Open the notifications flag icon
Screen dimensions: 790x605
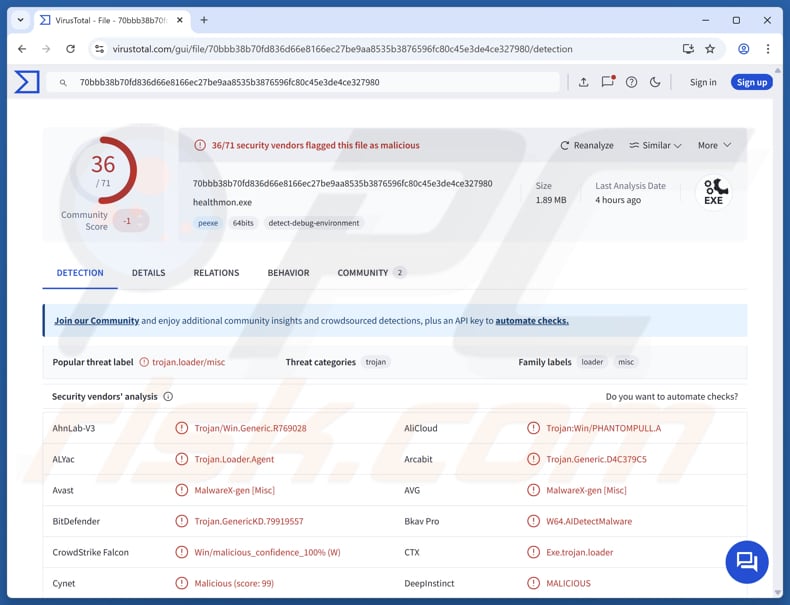point(607,82)
